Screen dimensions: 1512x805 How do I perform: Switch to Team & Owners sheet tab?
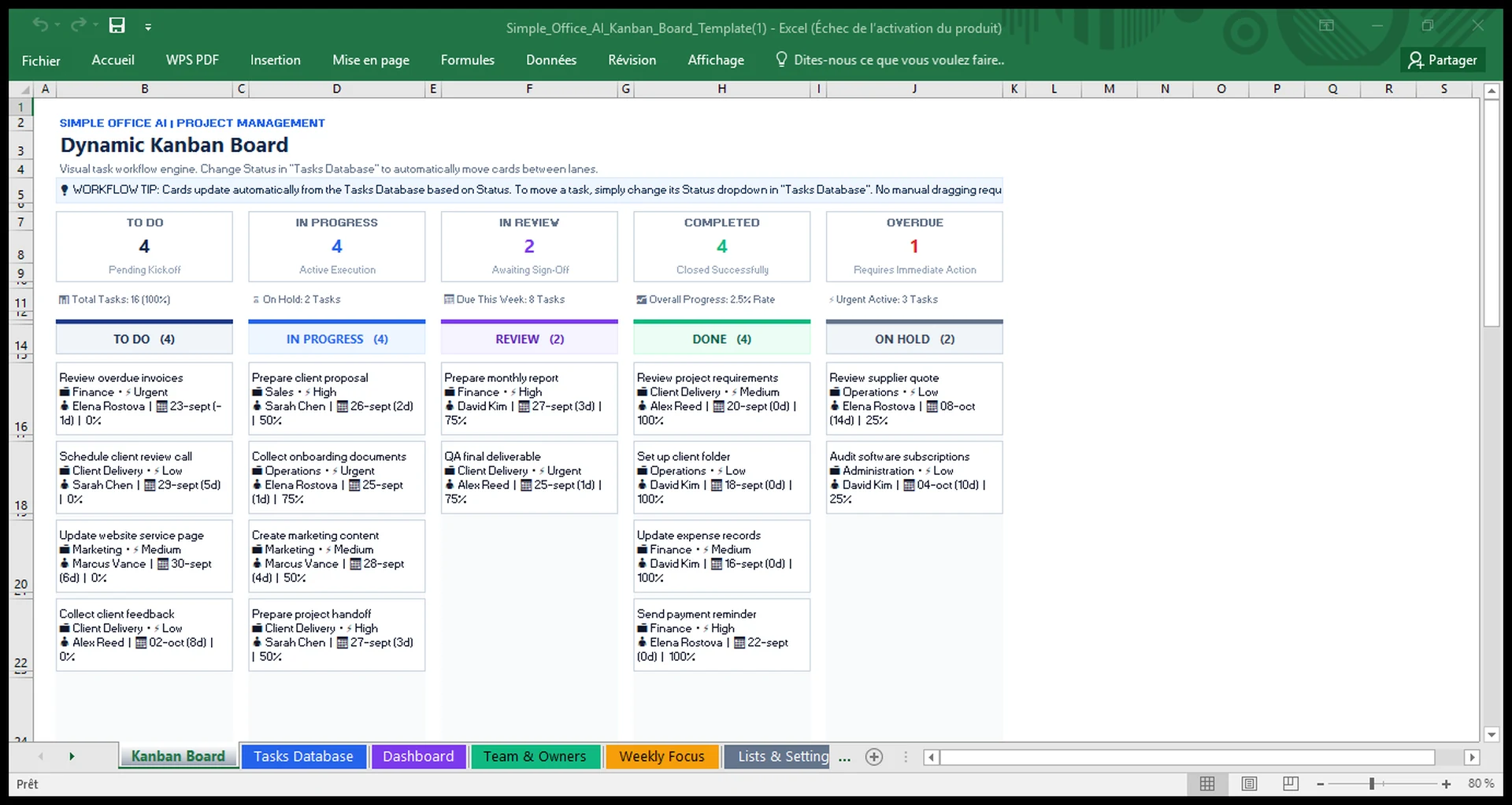[x=535, y=756]
